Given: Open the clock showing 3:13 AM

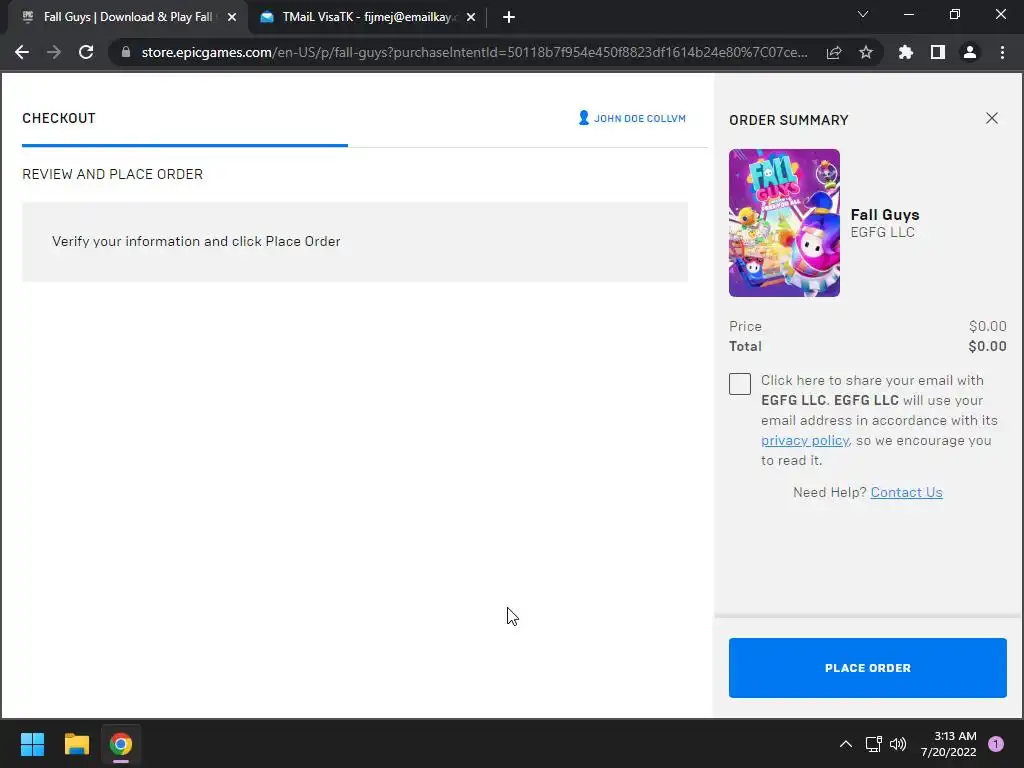Looking at the screenshot, I should (949, 744).
